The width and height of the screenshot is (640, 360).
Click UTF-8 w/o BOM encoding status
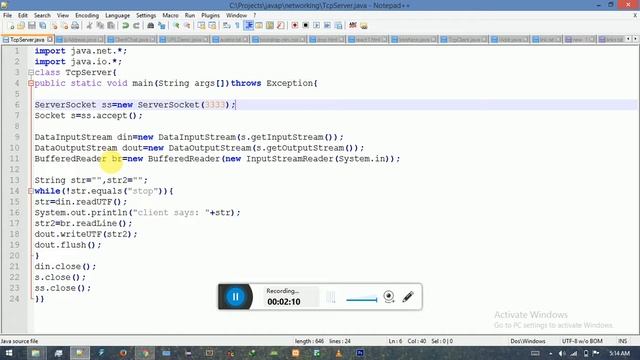click(582, 341)
